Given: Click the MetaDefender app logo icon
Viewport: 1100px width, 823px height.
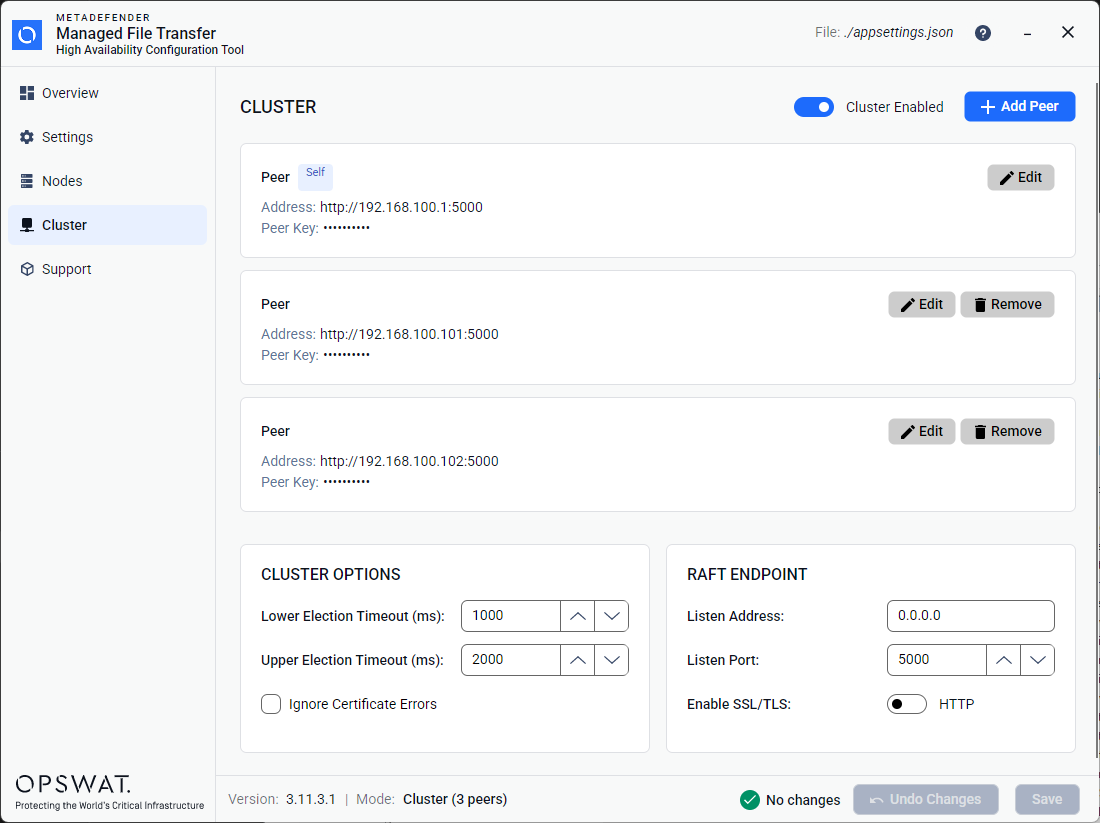Looking at the screenshot, I should [27, 35].
